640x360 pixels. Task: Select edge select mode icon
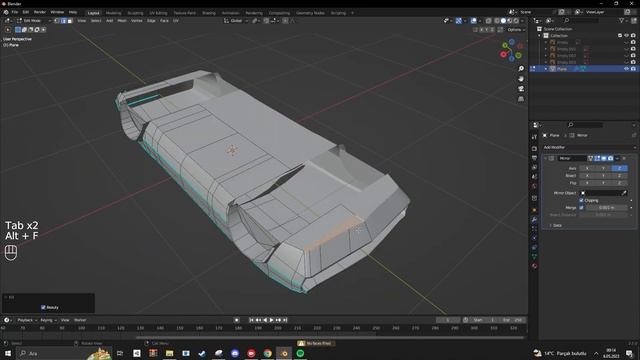click(x=63, y=20)
